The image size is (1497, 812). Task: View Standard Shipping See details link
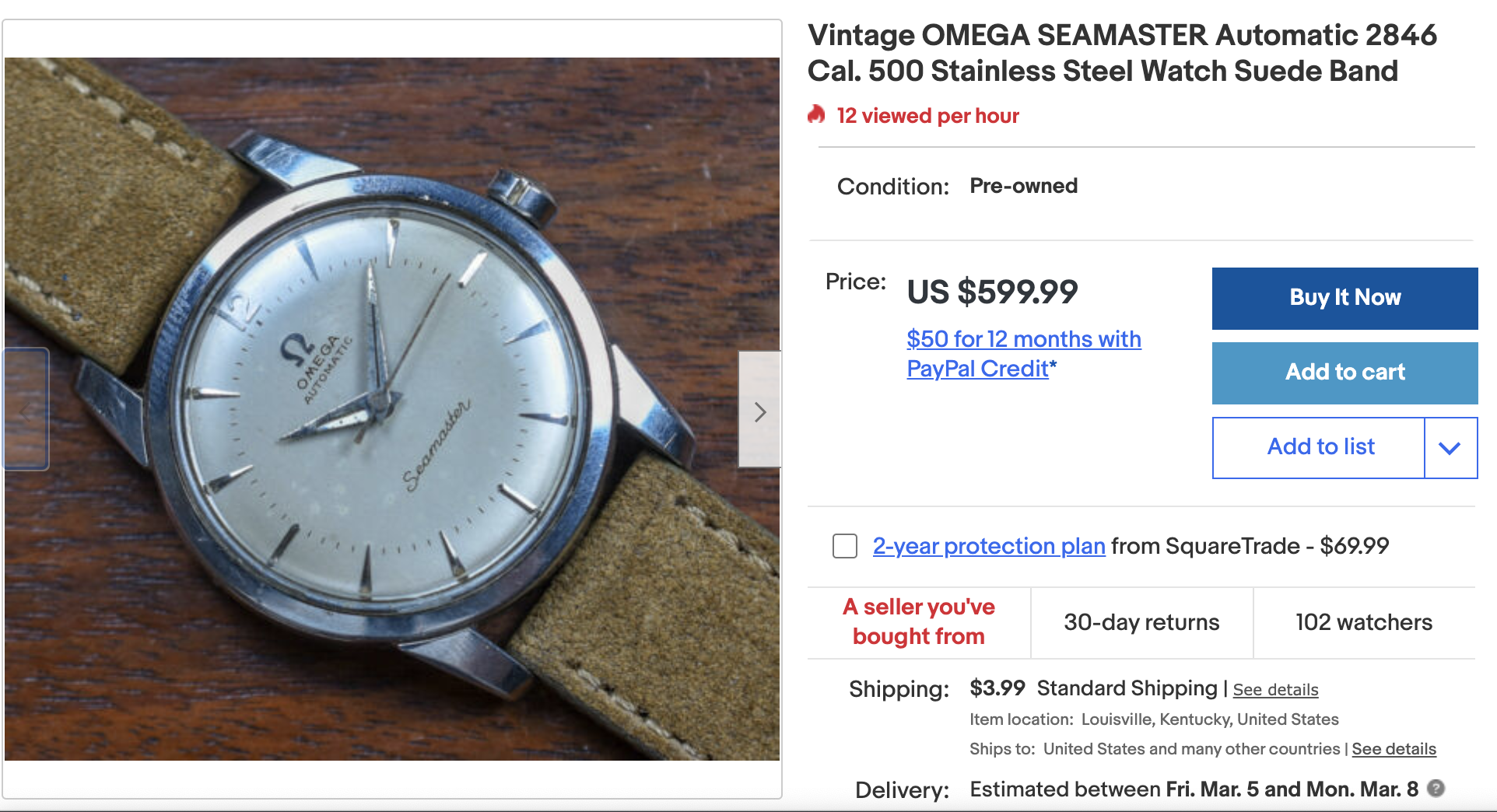(1275, 690)
